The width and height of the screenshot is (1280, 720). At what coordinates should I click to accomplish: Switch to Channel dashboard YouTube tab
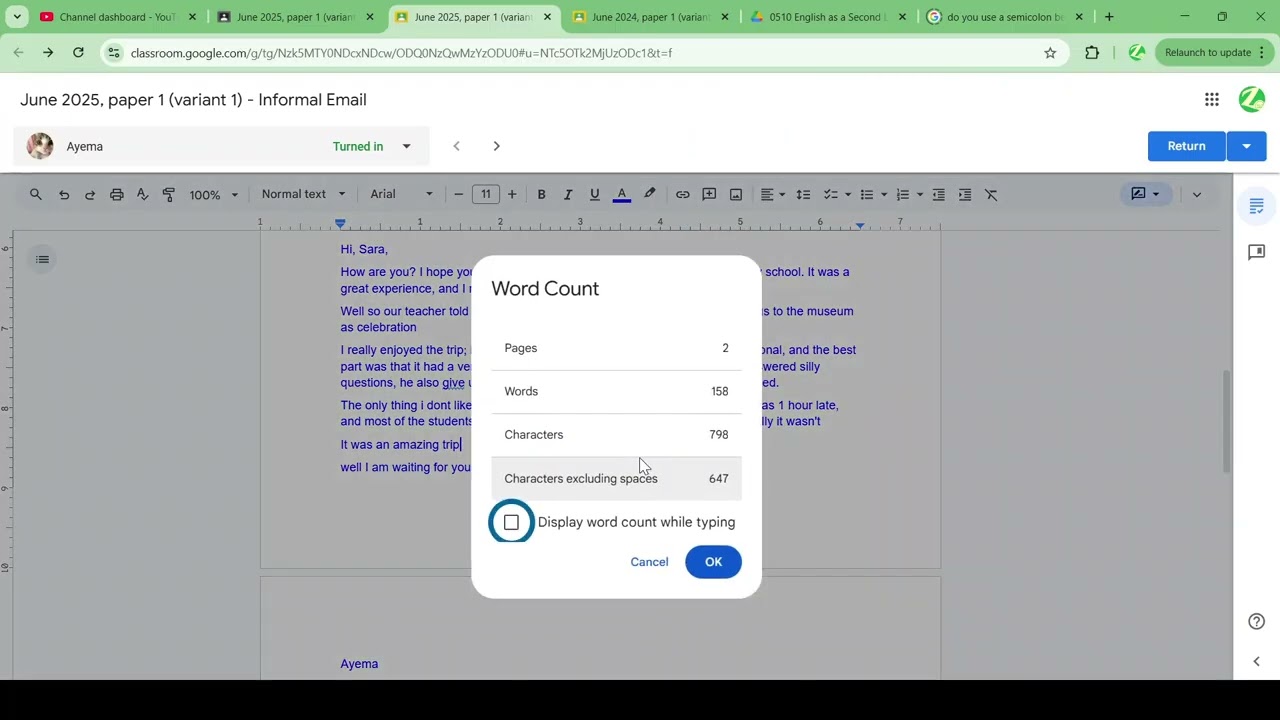pyautogui.click(x=118, y=17)
